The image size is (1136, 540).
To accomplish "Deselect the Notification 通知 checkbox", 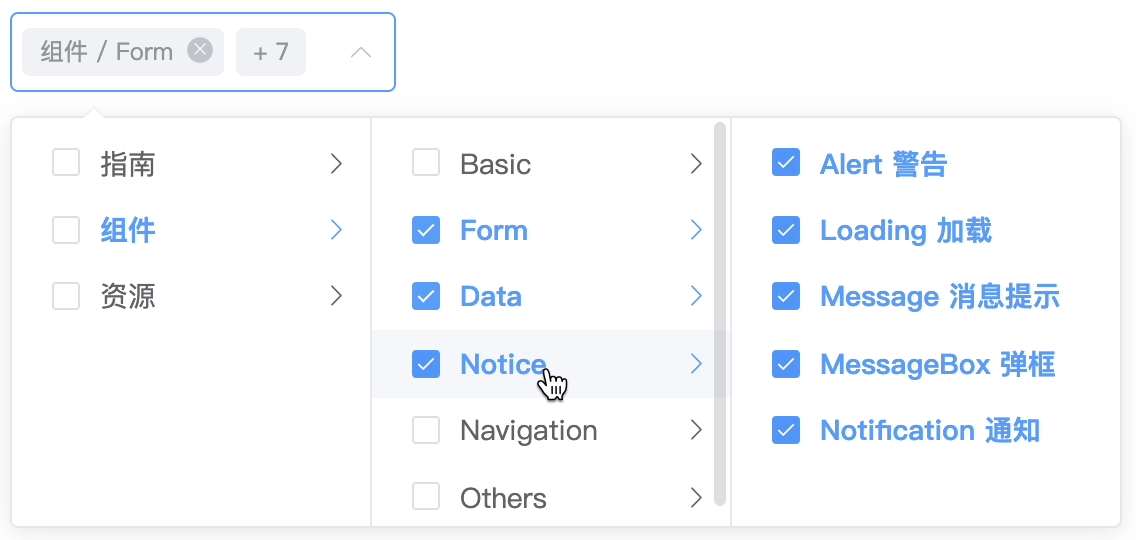I will click(x=786, y=430).
